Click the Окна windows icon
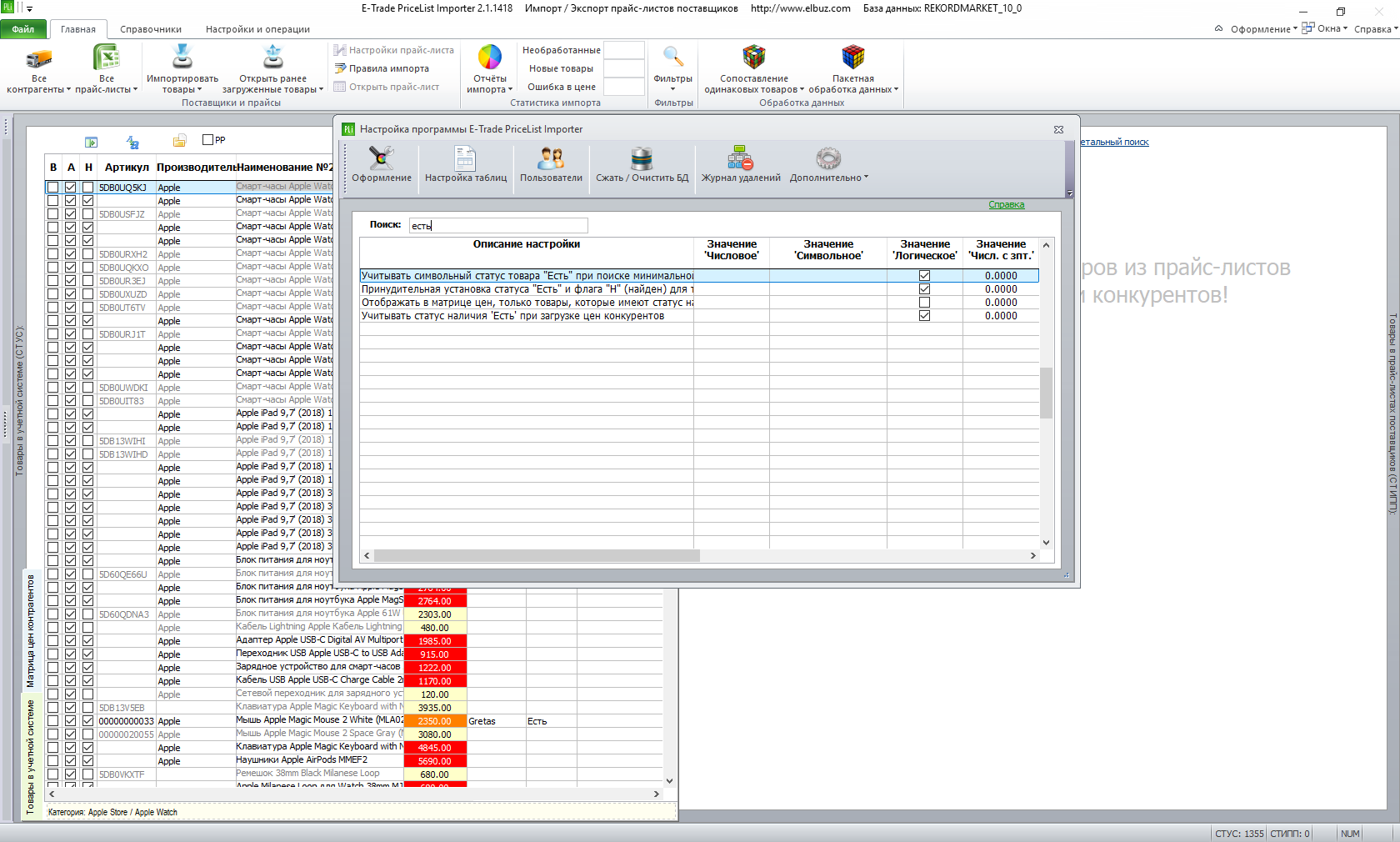 tap(1308, 28)
